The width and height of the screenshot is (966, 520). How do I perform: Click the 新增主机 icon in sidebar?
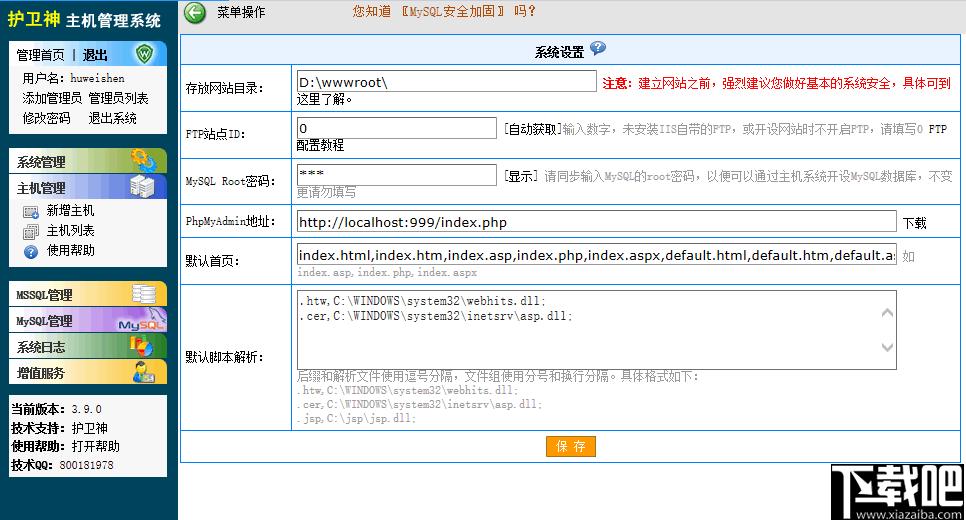[31, 212]
